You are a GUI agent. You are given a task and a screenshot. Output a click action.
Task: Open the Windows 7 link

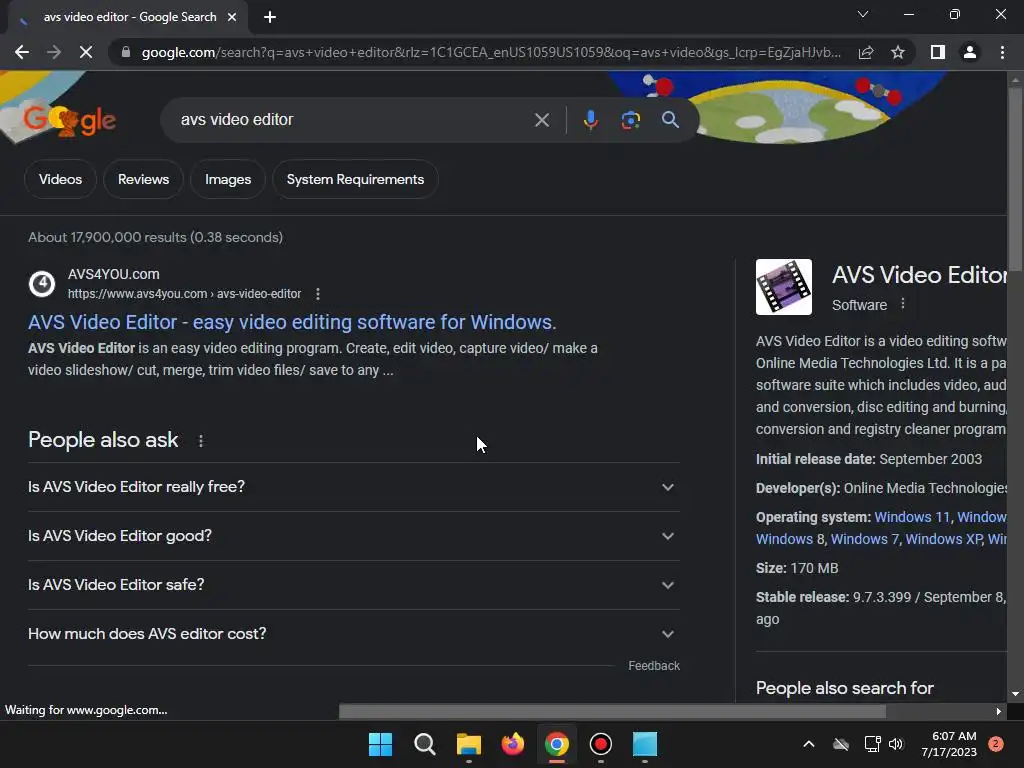click(x=864, y=539)
